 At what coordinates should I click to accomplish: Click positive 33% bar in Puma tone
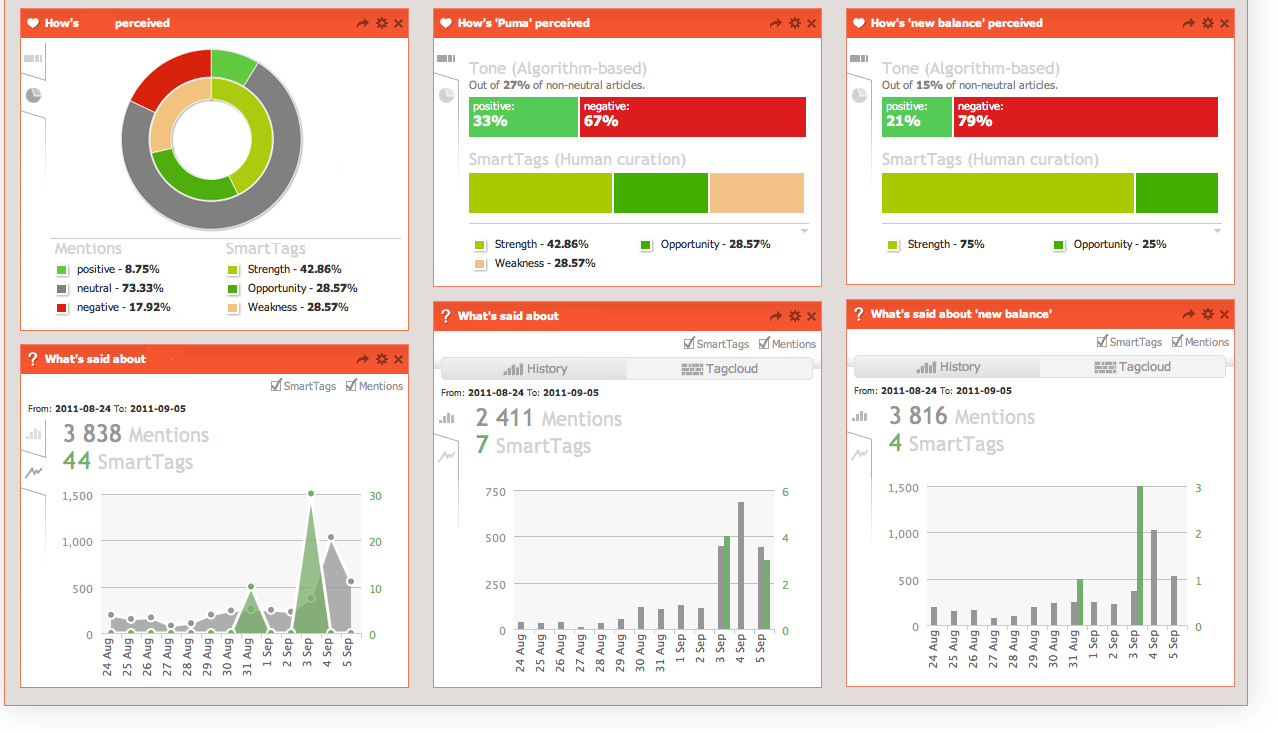coord(523,117)
